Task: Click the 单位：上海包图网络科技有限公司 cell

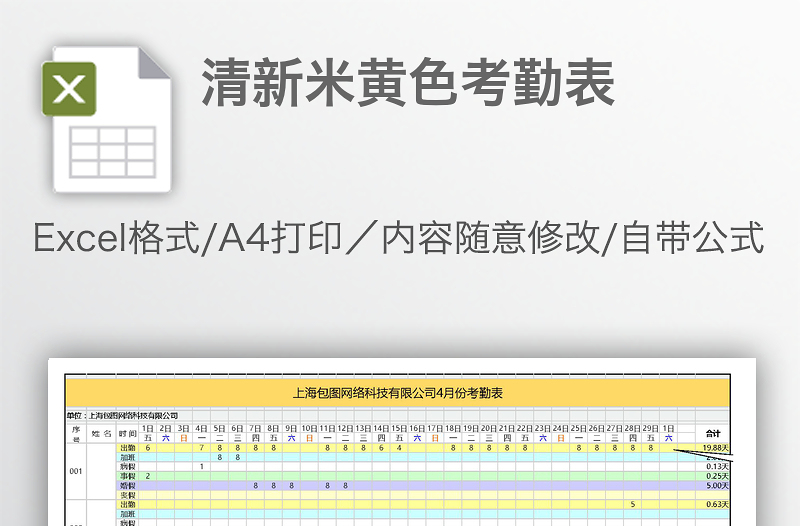Action: [x=122, y=415]
